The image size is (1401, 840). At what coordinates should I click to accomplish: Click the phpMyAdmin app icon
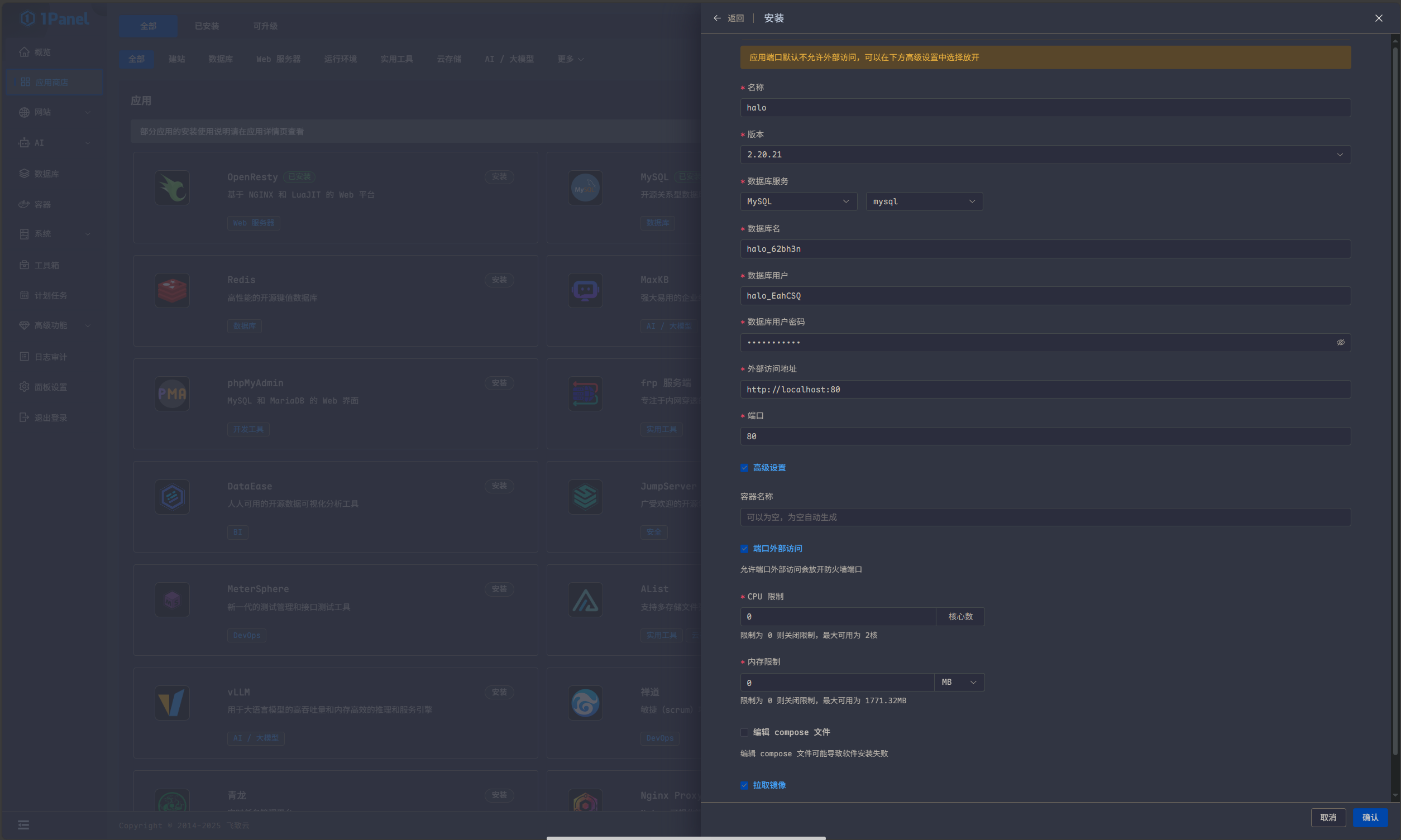click(x=172, y=394)
